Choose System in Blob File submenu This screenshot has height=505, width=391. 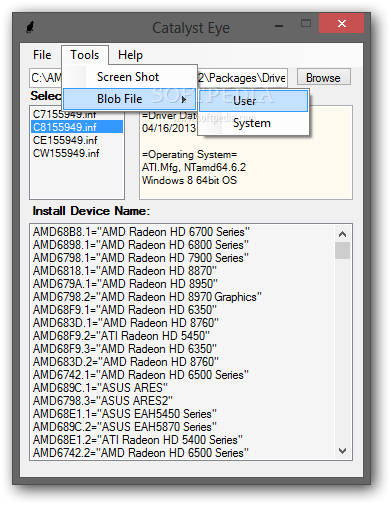(x=253, y=123)
